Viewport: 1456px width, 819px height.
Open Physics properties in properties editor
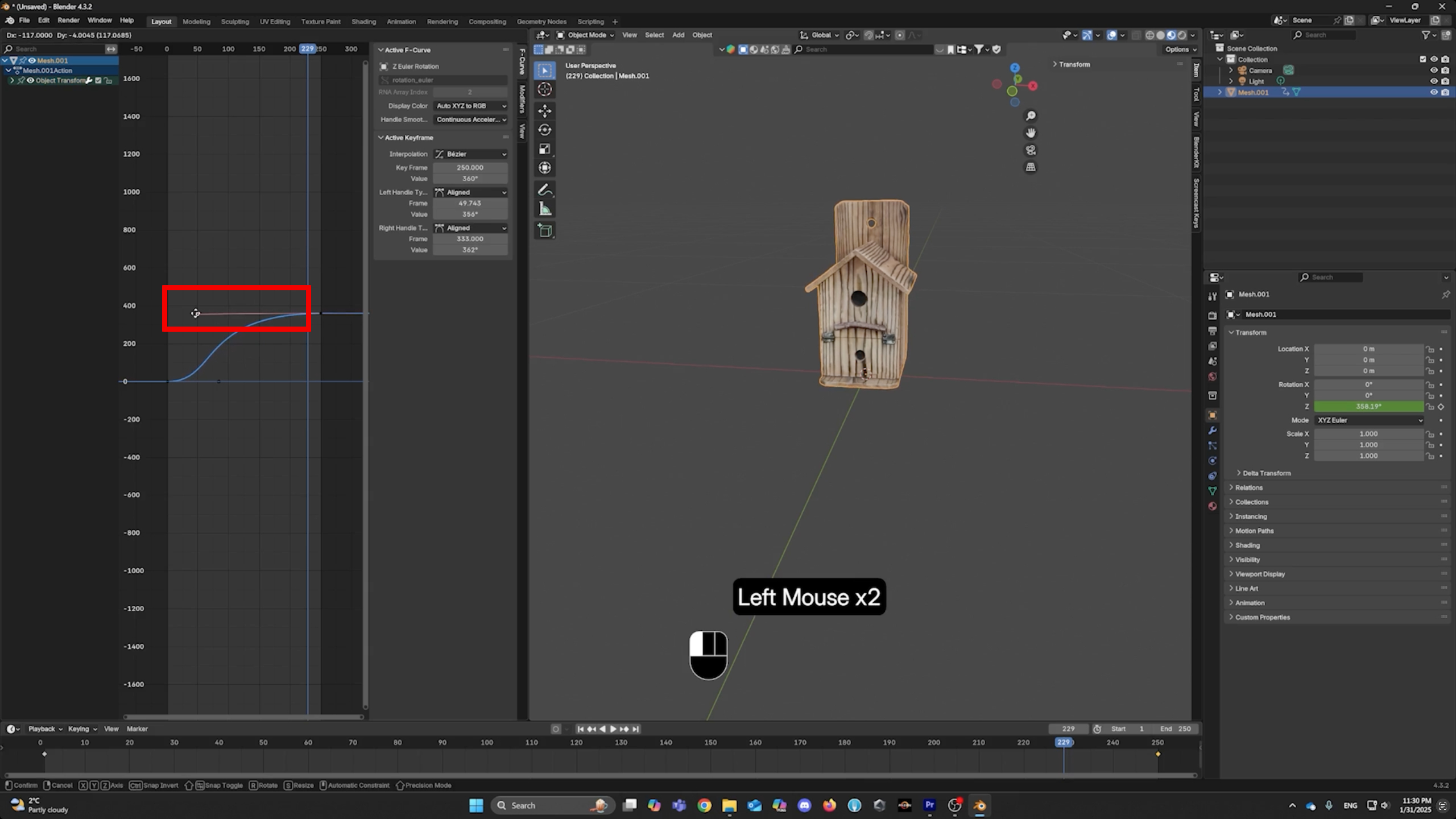pos(1213,461)
